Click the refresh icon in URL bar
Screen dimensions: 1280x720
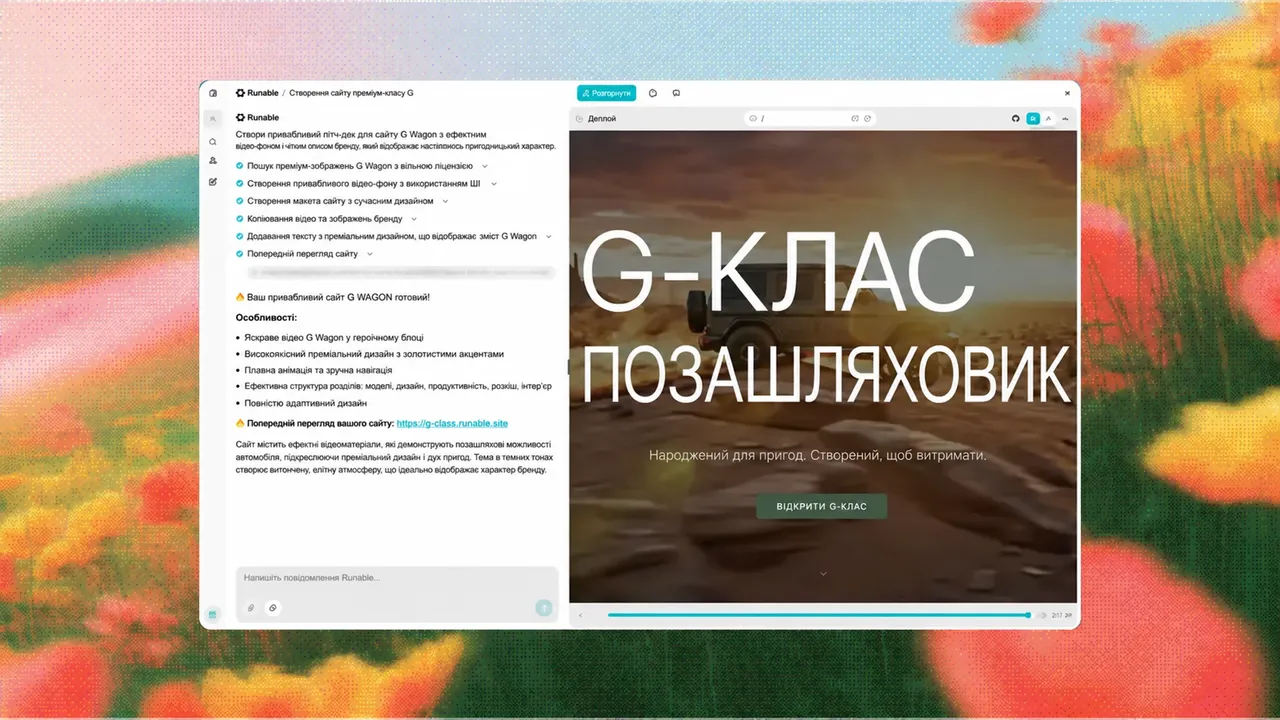[868, 118]
